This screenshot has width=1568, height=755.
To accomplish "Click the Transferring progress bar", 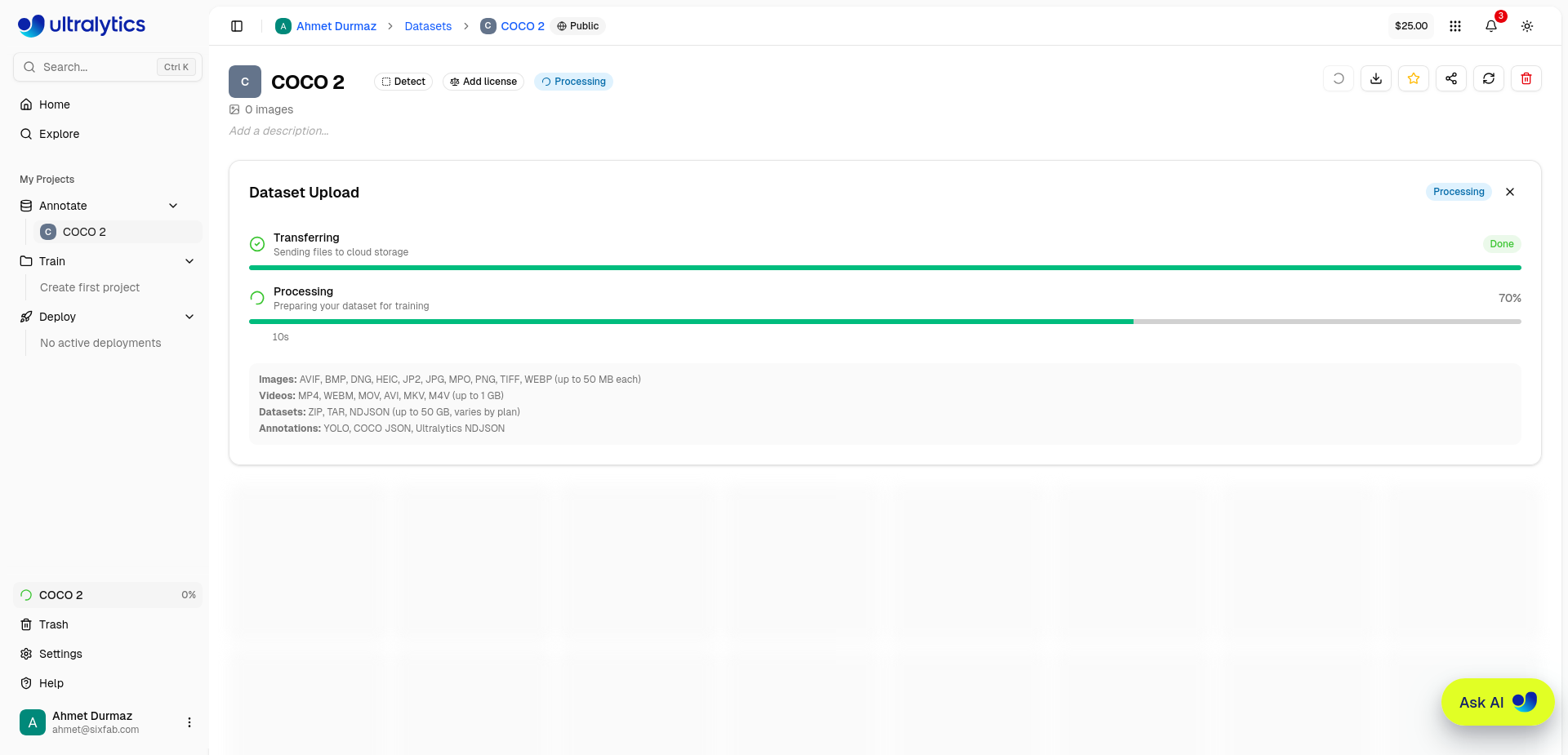I will point(885,268).
